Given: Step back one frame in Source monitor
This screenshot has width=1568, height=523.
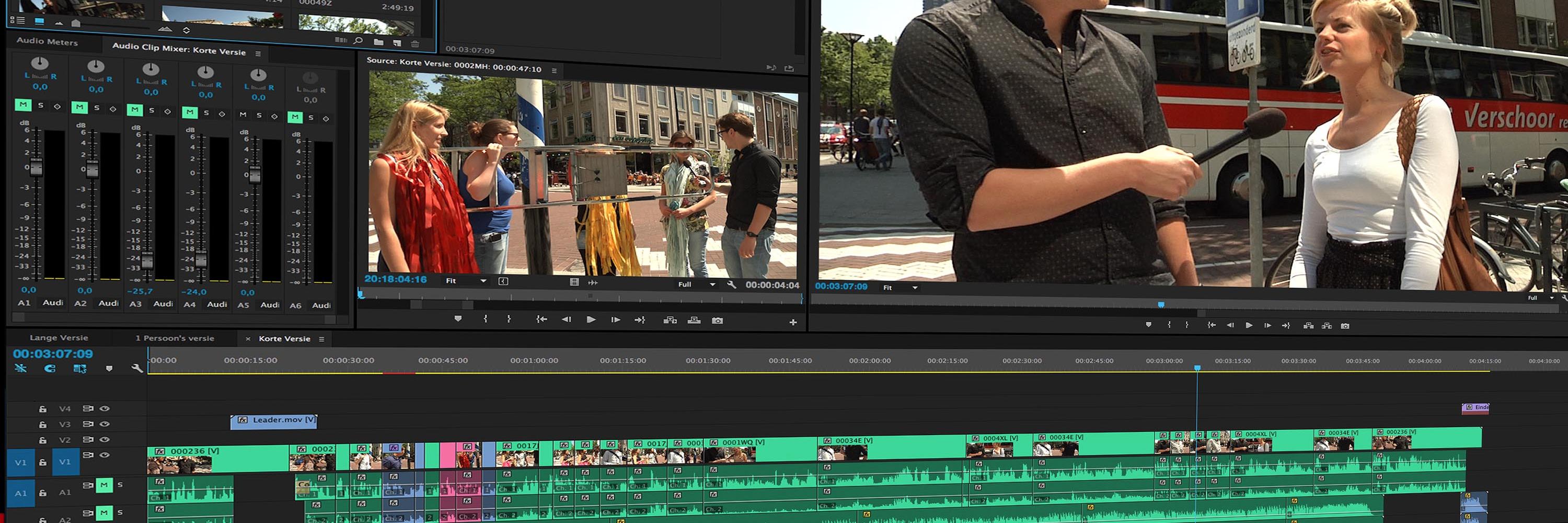Looking at the screenshot, I should pos(566,319).
